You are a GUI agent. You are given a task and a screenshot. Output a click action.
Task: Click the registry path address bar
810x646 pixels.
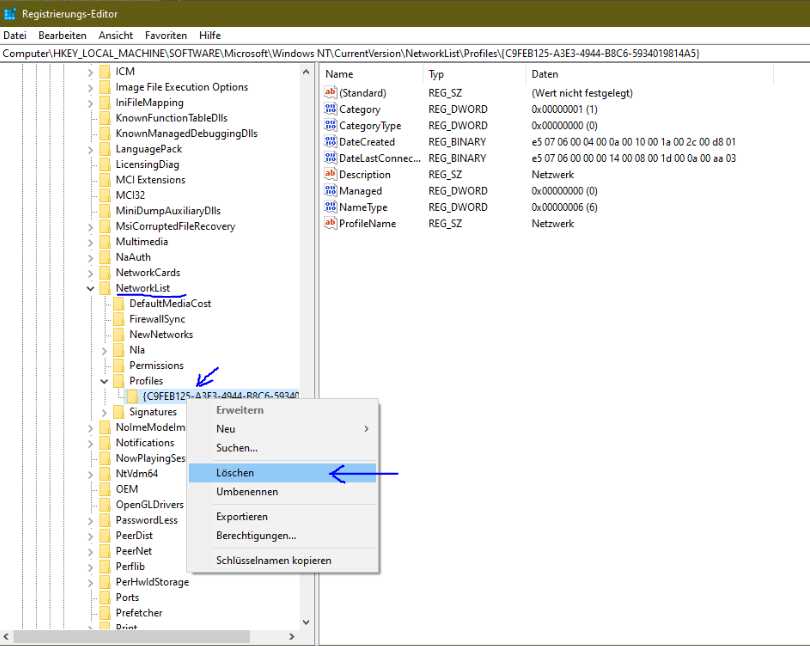(405, 53)
